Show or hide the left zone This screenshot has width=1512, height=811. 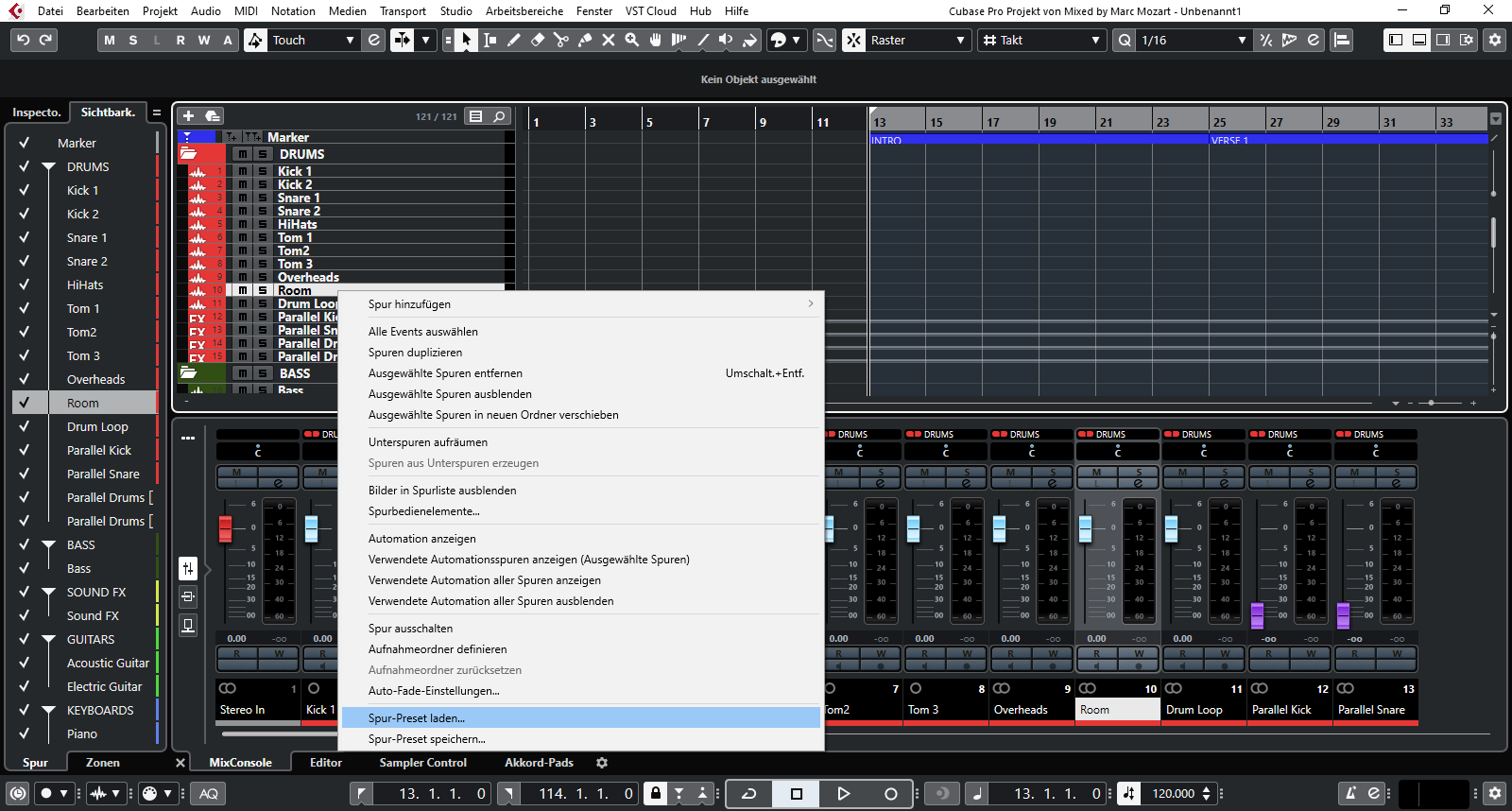[x=1396, y=40]
